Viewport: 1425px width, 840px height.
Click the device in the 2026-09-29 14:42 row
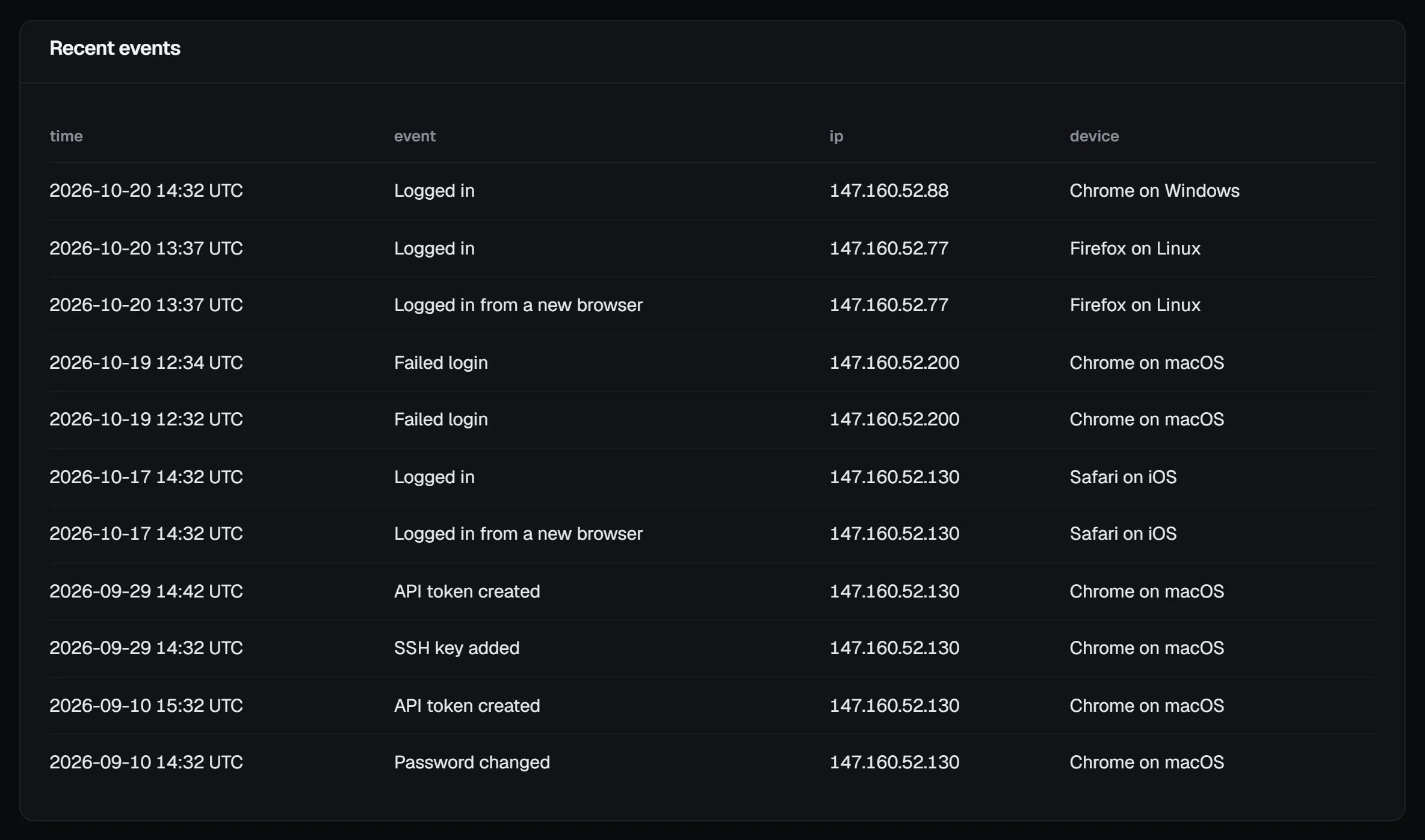1146,591
